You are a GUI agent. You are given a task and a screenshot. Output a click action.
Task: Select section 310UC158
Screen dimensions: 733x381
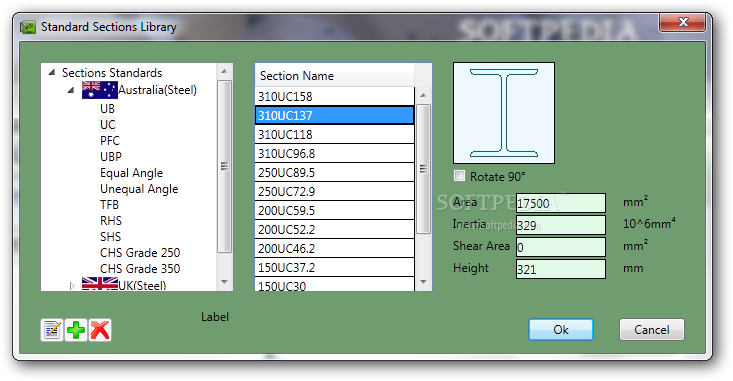click(335, 96)
